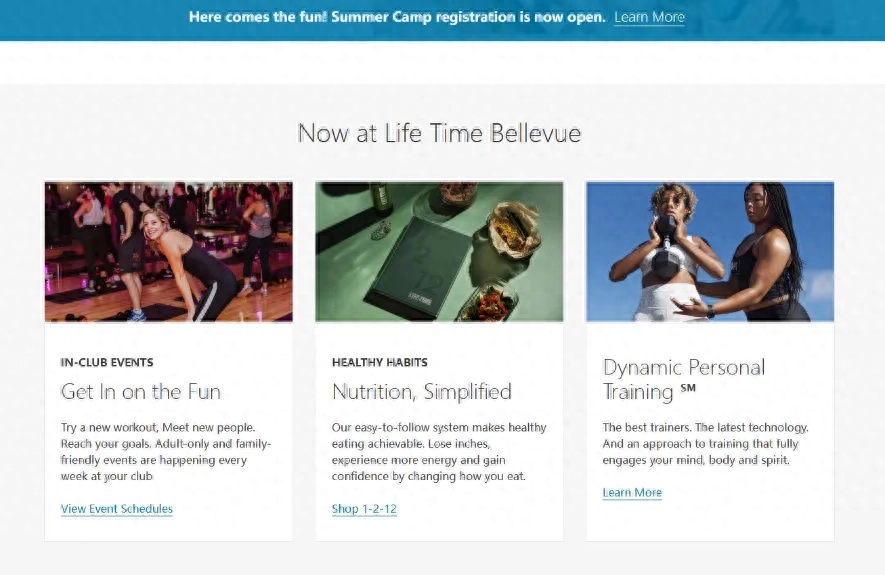Click the SM service mark superscript
Viewport: 885px width, 575px height.
tap(688, 388)
